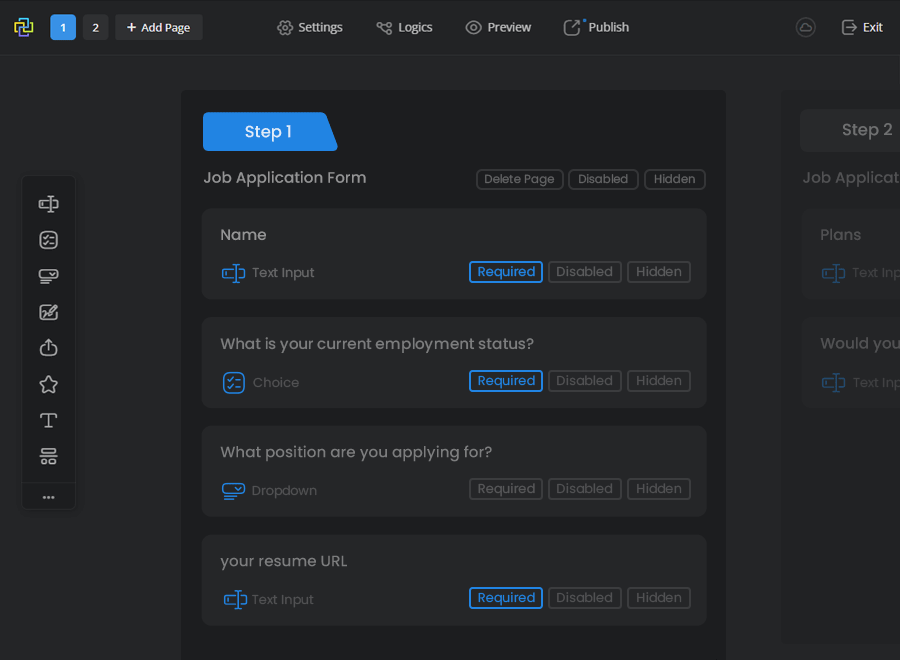
Task: Toggle Disabled on the resume URL field
Action: pyautogui.click(x=584, y=598)
